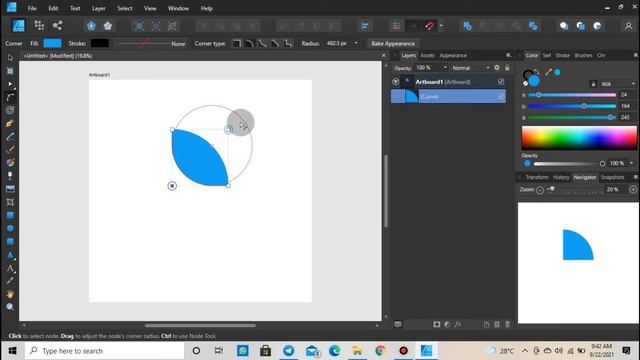
Task: Select the Triangle shape tool
Action: (10, 255)
